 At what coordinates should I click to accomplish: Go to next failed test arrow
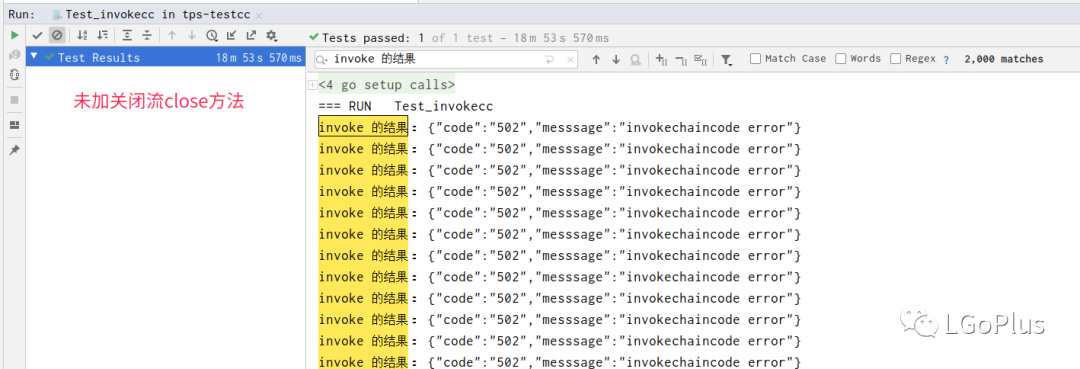[x=191, y=35]
